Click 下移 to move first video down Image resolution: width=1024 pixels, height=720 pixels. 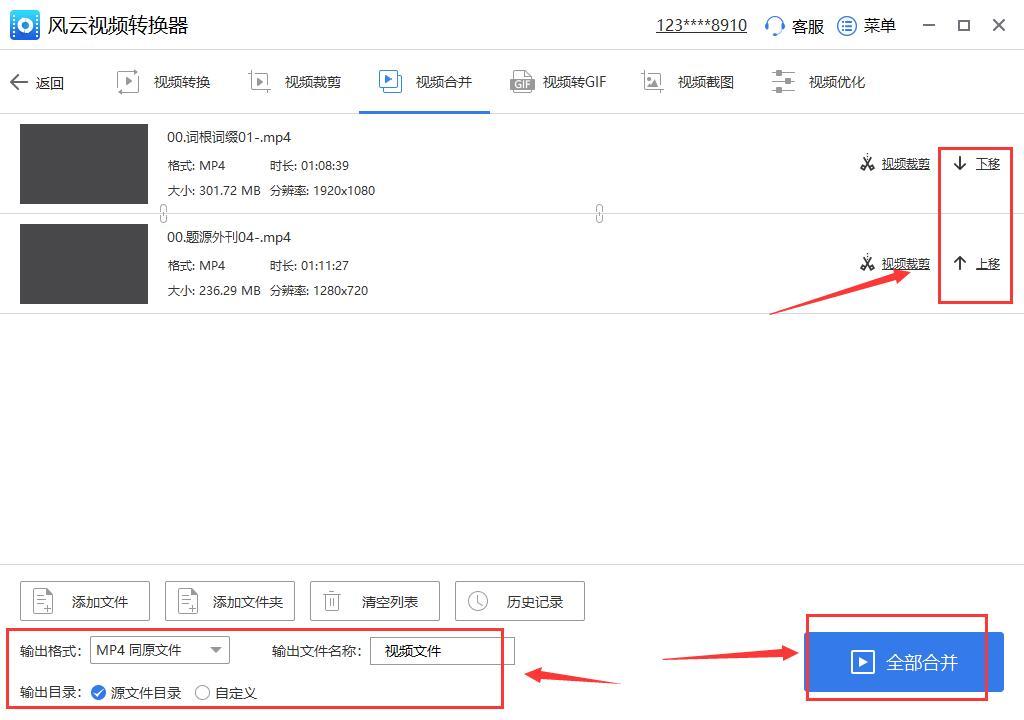pos(988,163)
